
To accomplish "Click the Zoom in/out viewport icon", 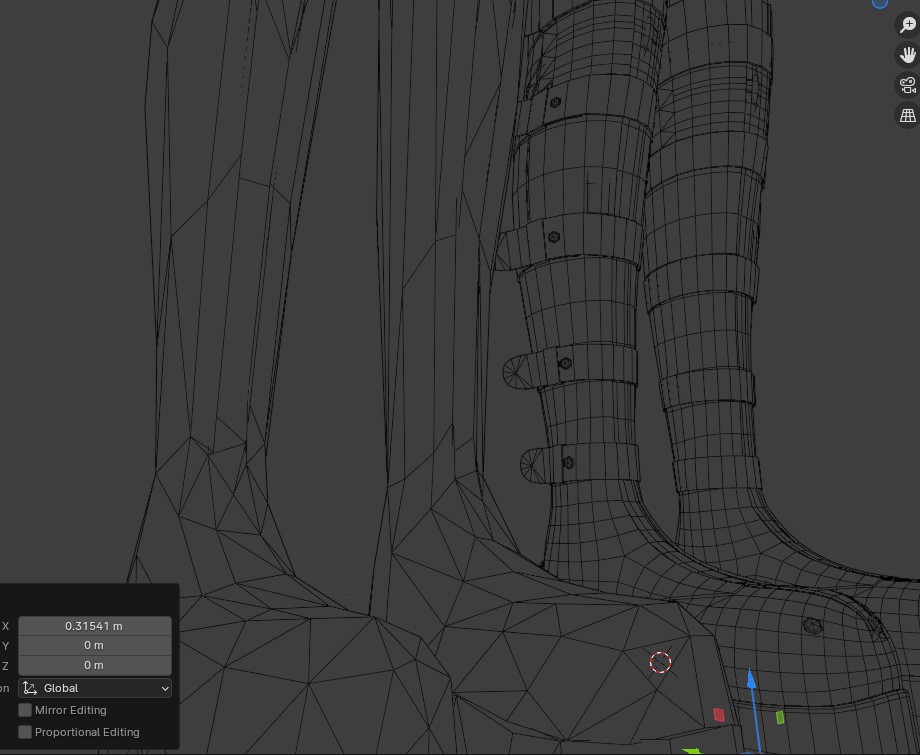I will point(907,26).
